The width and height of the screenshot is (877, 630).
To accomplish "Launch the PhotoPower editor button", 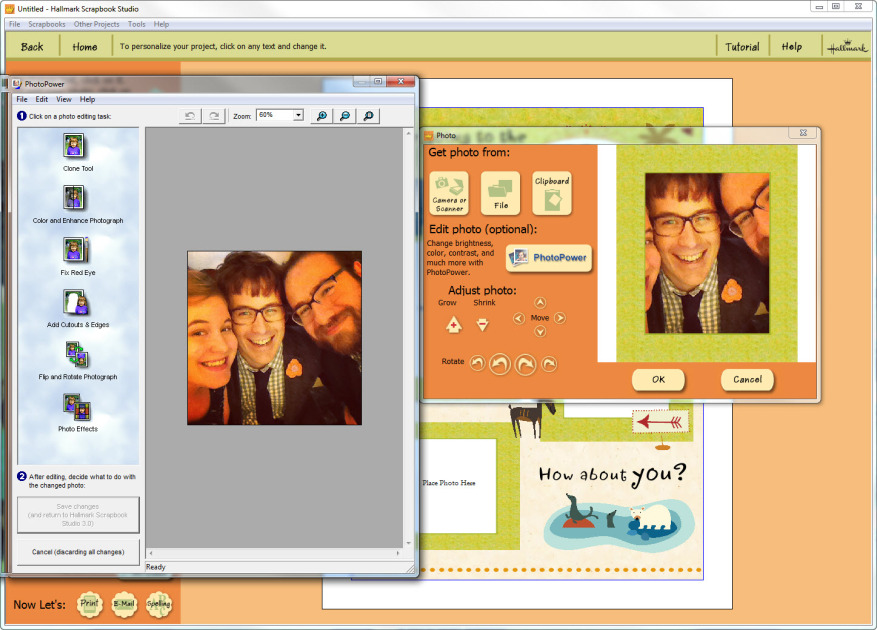I will click(549, 258).
